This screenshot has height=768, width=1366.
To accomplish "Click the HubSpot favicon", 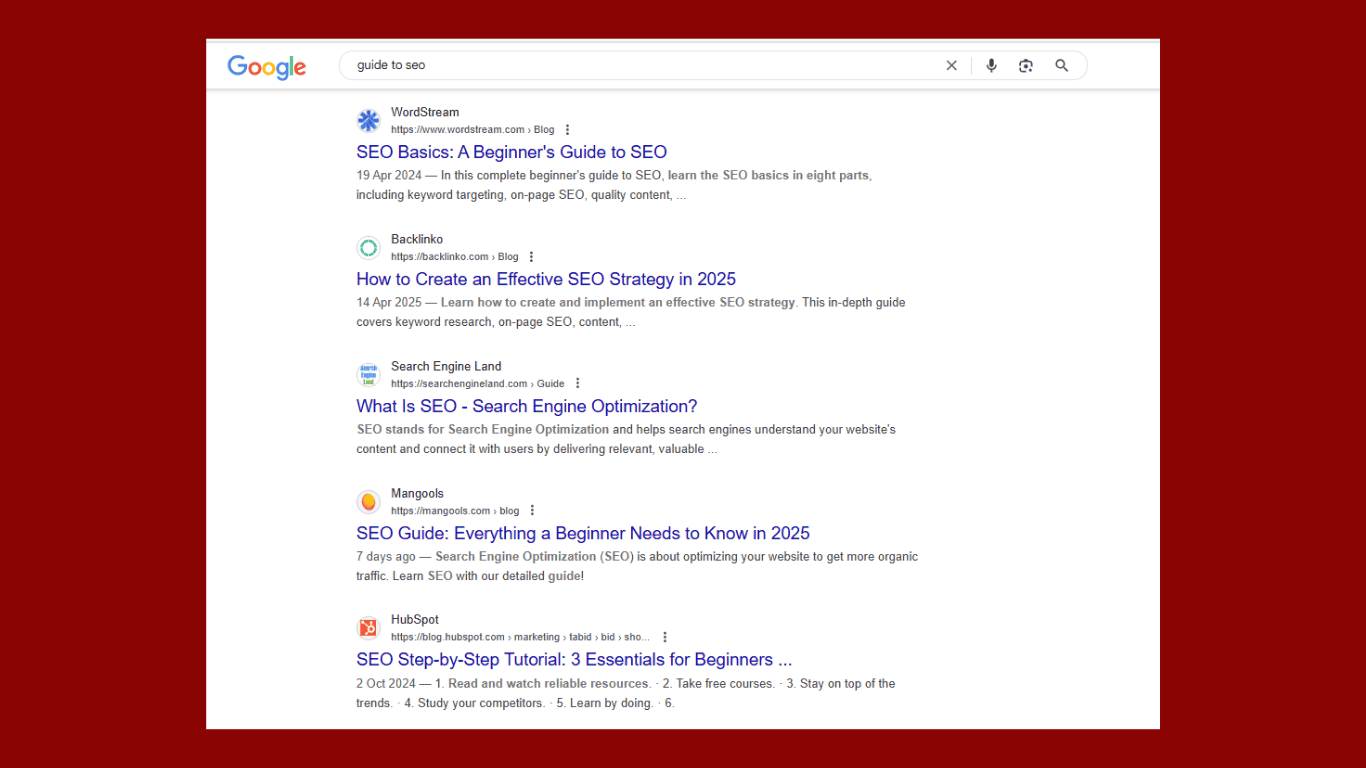I will [369, 628].
